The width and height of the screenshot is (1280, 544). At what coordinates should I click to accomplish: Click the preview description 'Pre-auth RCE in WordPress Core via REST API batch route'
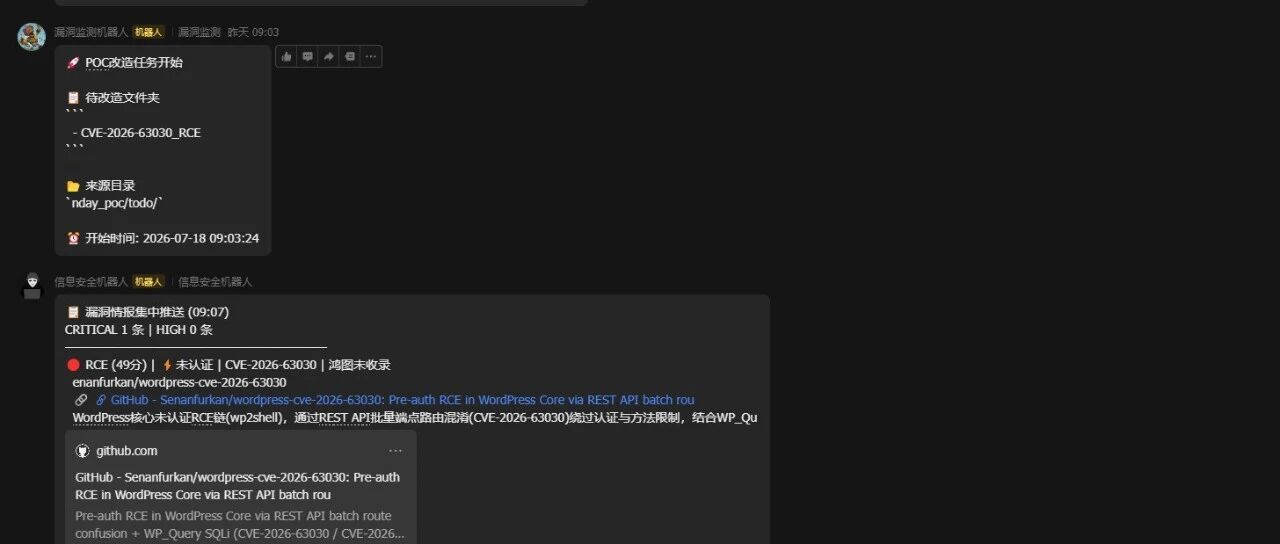[x=233, y=516]
